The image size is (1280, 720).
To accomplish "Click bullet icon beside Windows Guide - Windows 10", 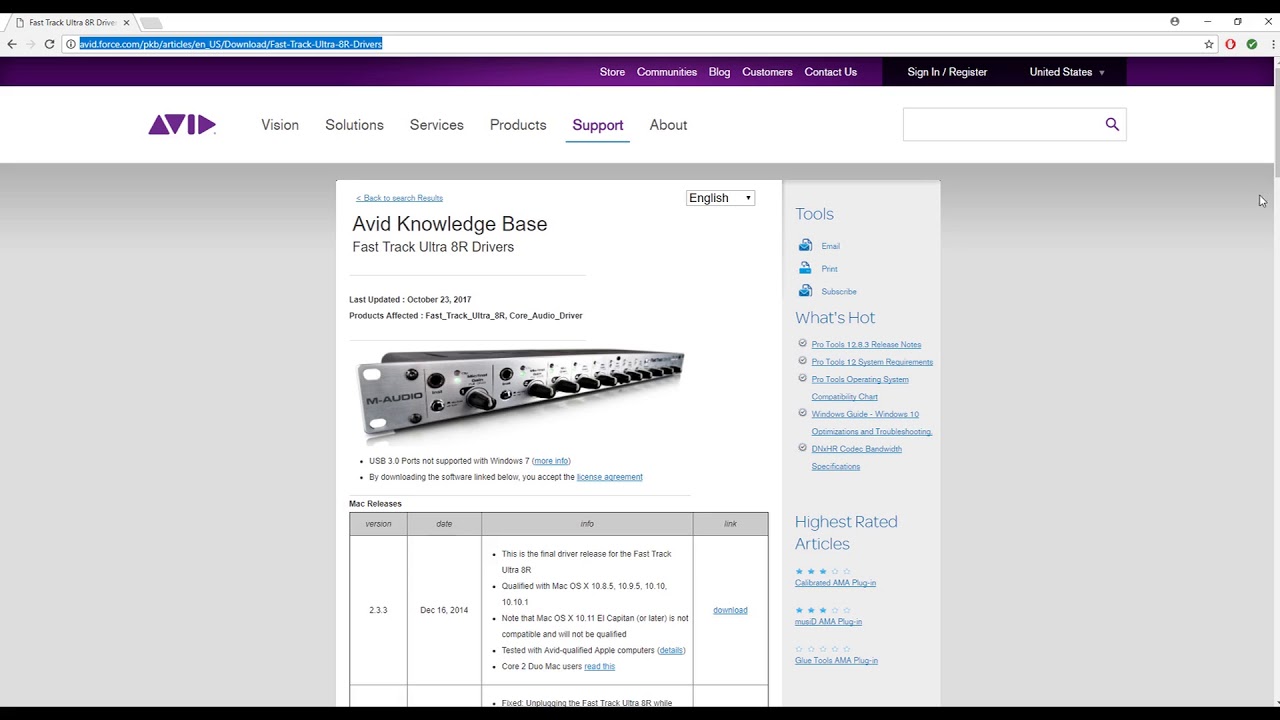I will coord(802,412).
